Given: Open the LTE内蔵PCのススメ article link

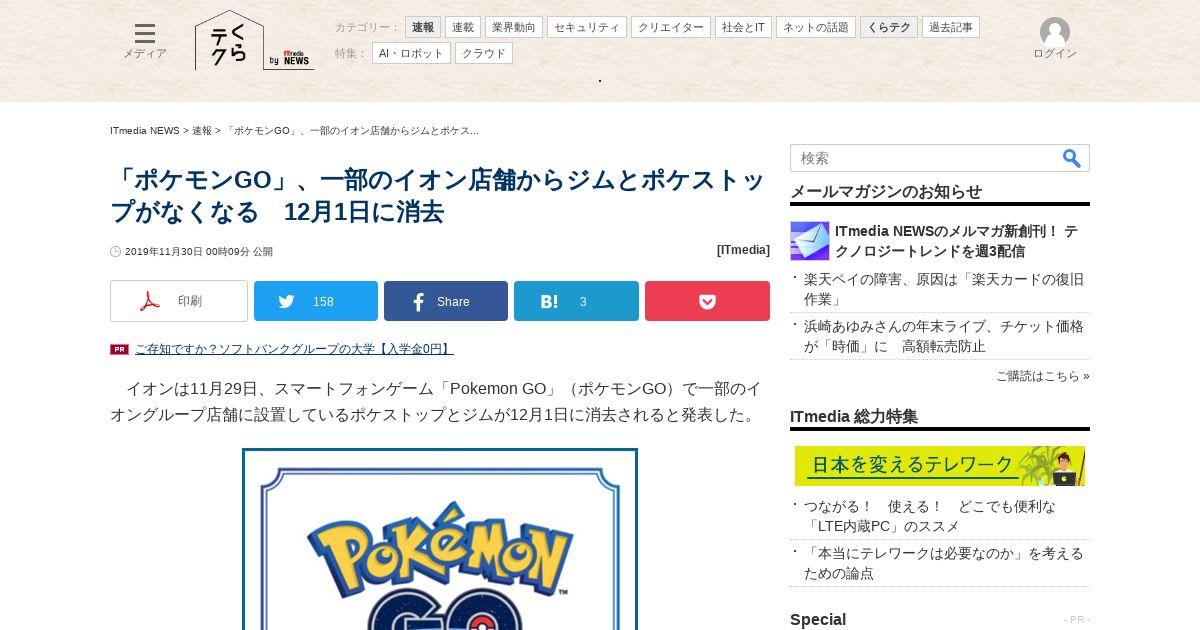Looking at the screenshot, I should 930,516.
